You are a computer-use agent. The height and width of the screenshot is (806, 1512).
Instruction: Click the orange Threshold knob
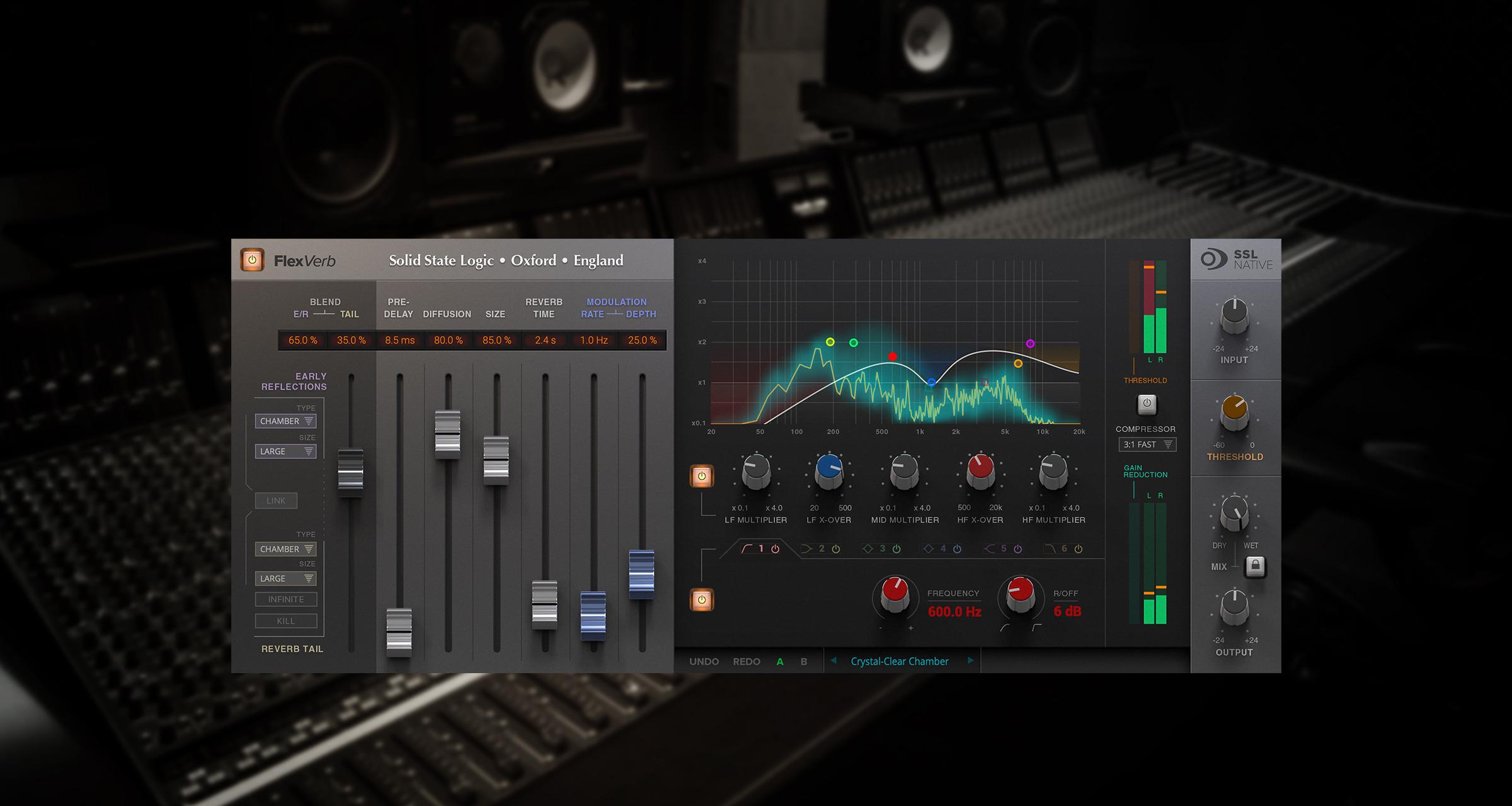pyautogui.click(x=1234, y=413)
